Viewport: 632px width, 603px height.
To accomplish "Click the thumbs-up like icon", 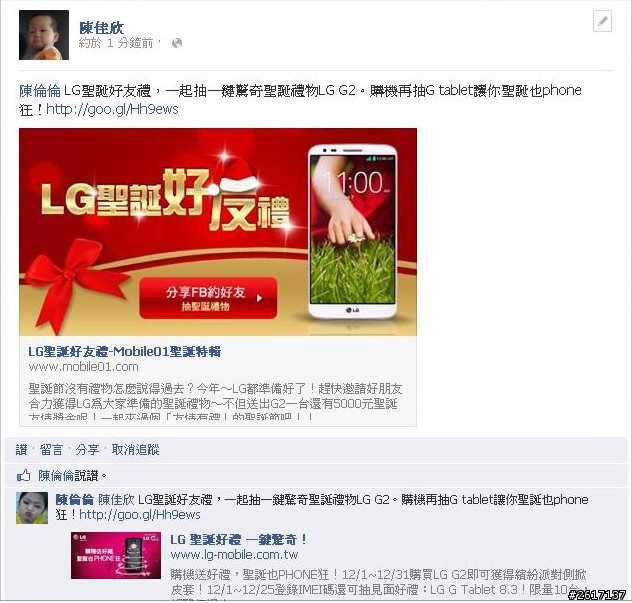I will point(23,476).
